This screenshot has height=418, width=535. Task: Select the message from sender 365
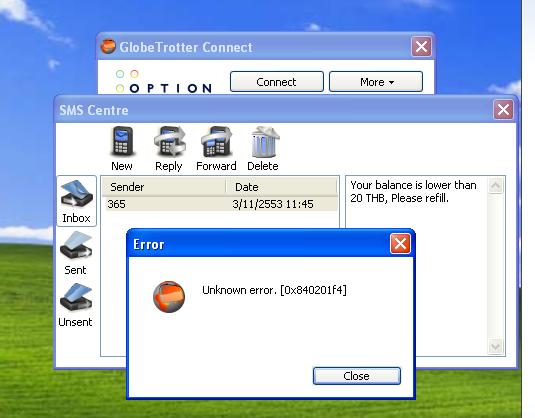(x=221, y=204)
